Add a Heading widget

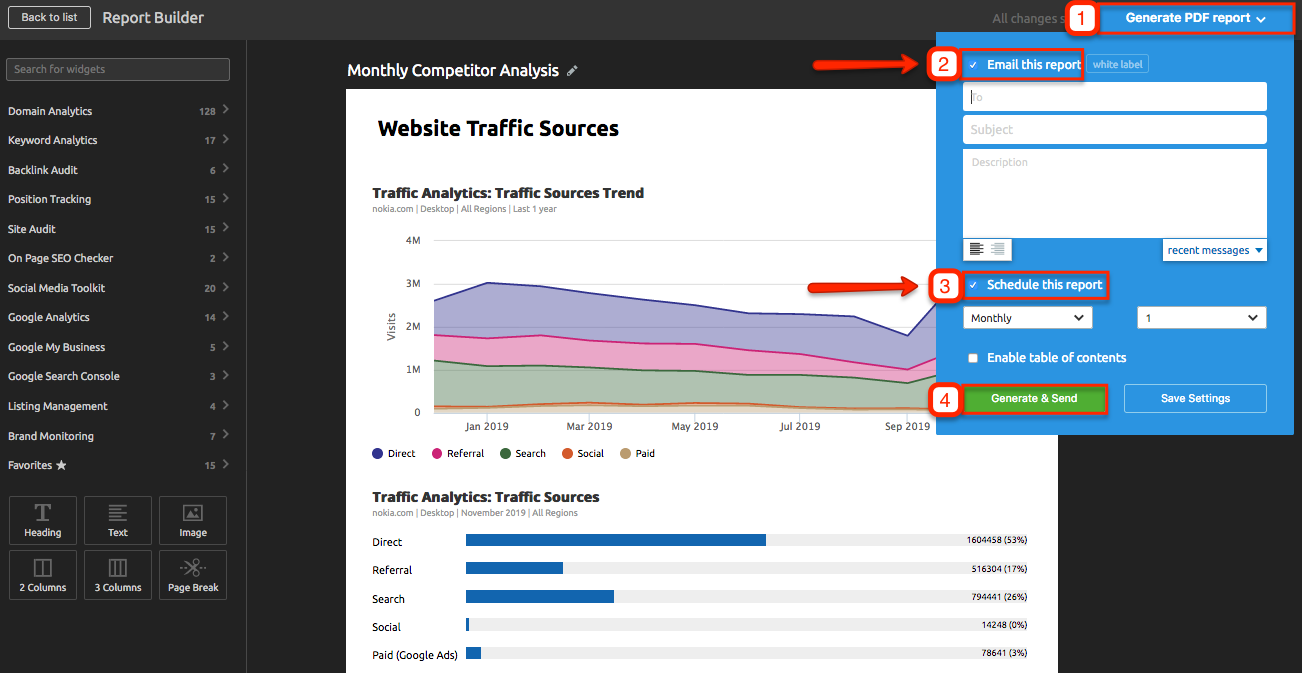click(43, 520)
